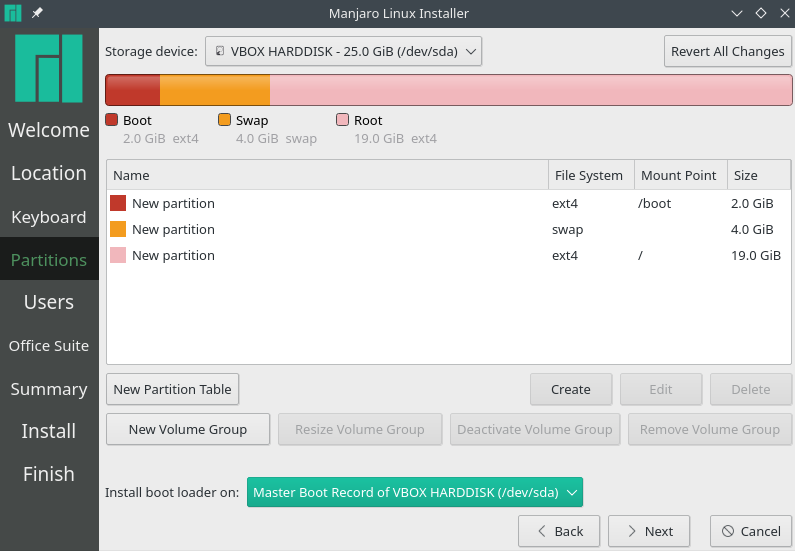The height and width of the screenshot is (551, 795).
Task: Click the Mount Point column header
Action: (681, 175)
